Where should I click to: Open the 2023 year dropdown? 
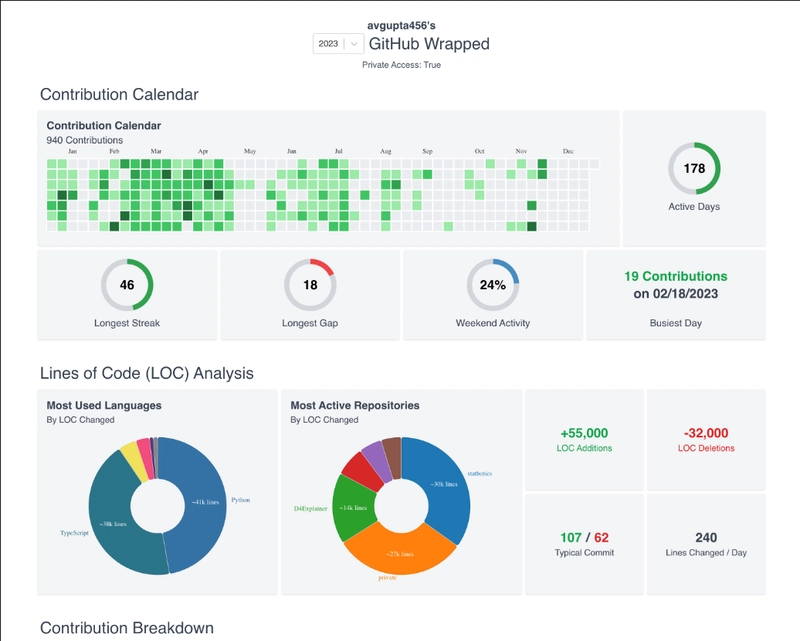tap(338, 44)
